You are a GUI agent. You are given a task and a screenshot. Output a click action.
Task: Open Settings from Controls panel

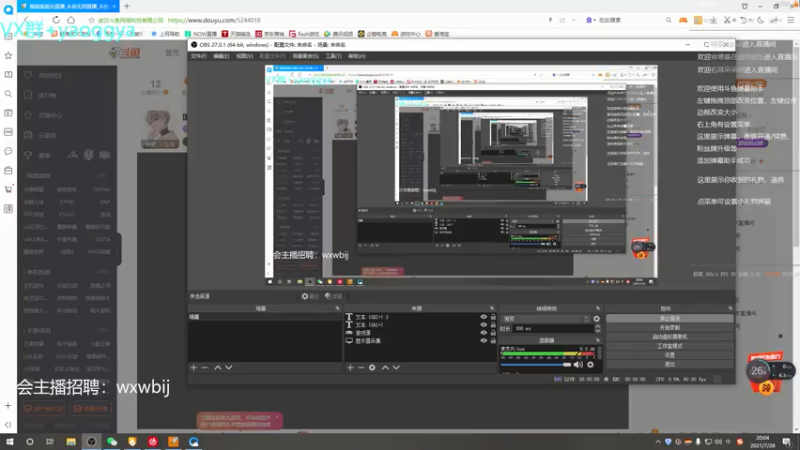point(669,355)
